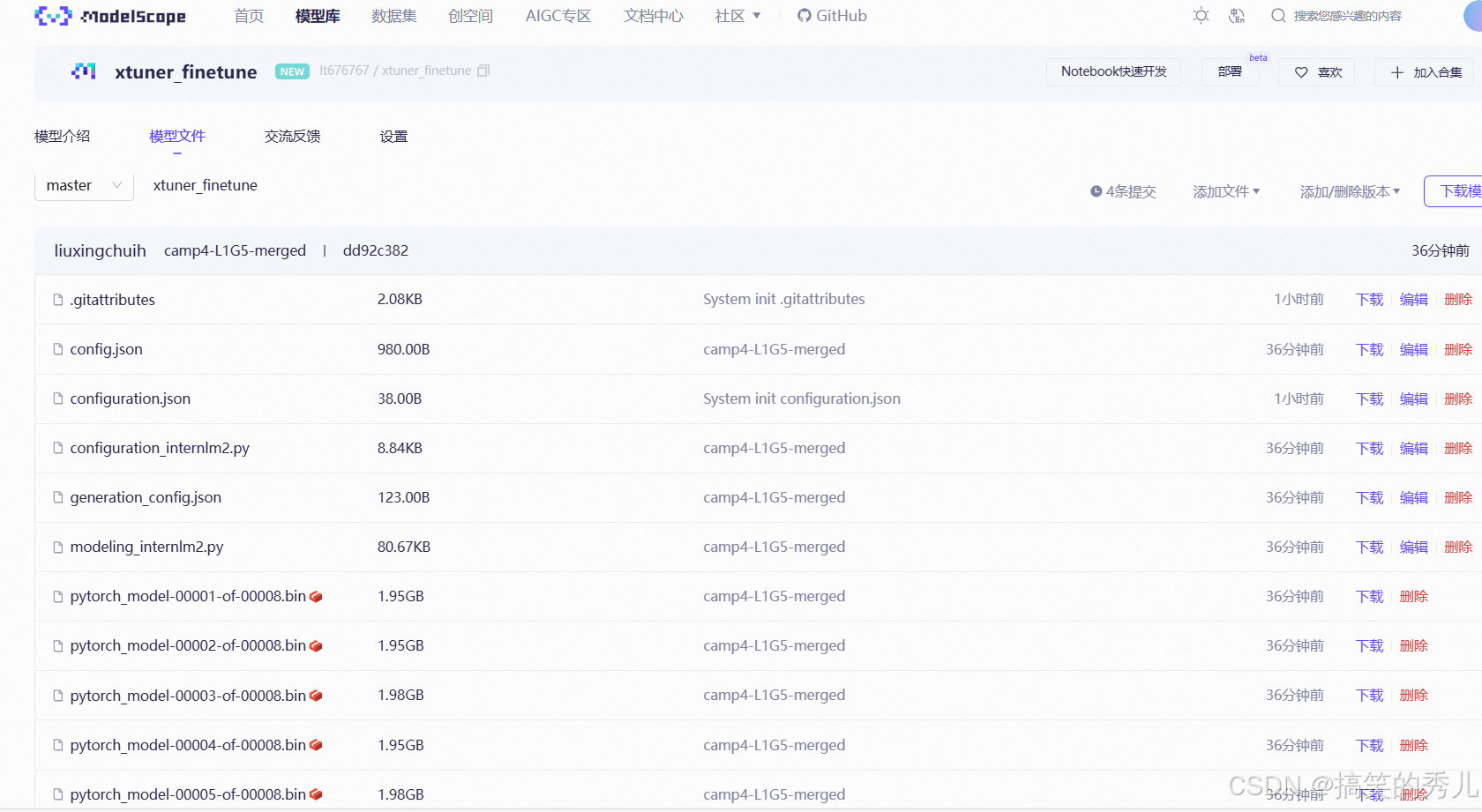Click the ModelScope logo

109,15
